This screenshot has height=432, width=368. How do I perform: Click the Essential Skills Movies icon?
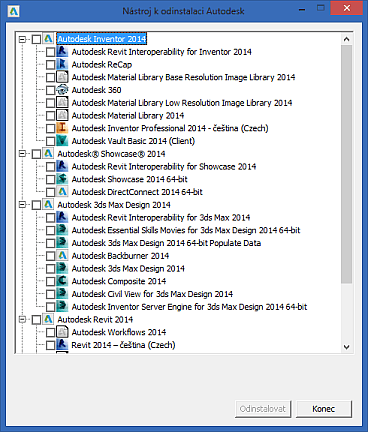click(x=62, y=230)
